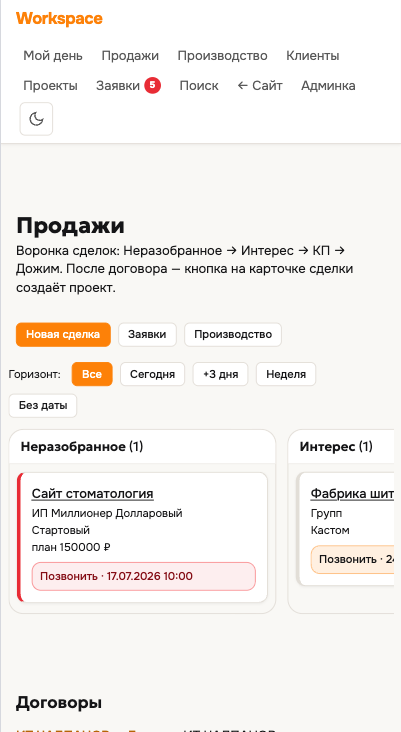Click the ИП Миллионер Долларовый text
The width and height of the screenshot is (401, 732).
[x=107, y=514]
